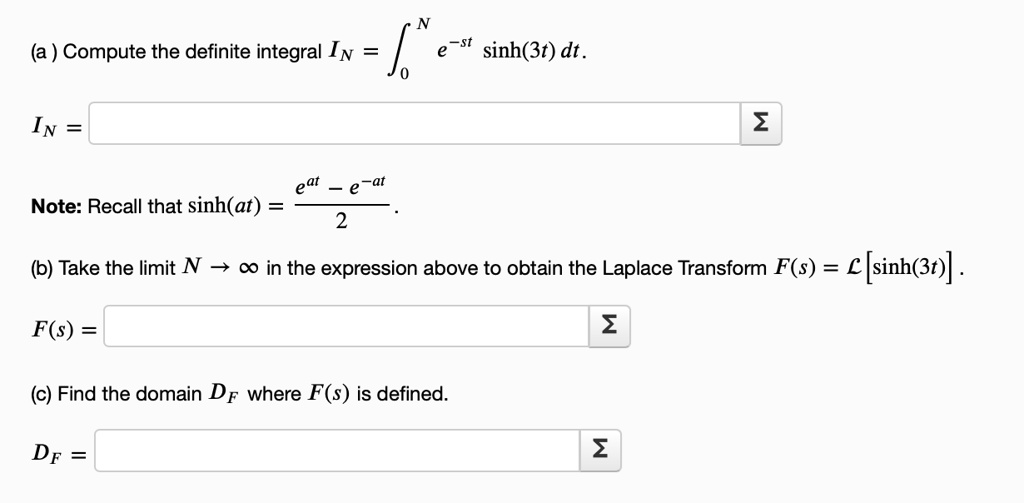Screen dimensions: 1024x503
Task: Click the "F(s) =" label beside second field
Action: [60, 327]
